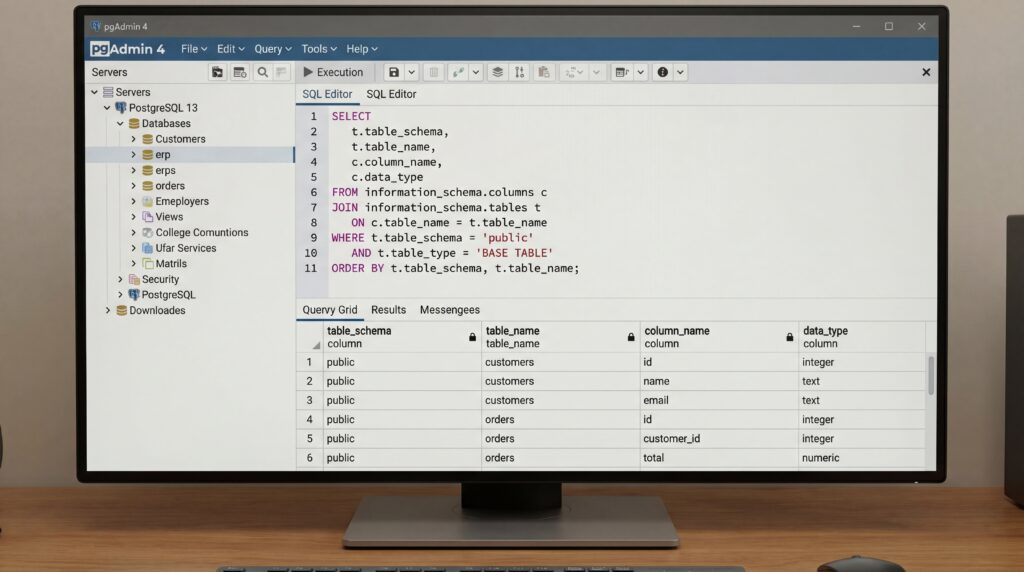This screenshot has height=572, width=1024.
Task: Click the sort/filter rows icon
Action: point(519,72)
